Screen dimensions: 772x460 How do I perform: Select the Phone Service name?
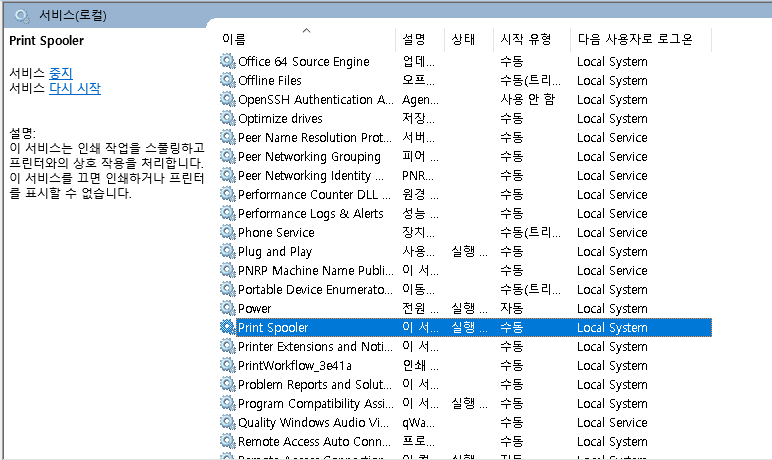click(276, 232)
